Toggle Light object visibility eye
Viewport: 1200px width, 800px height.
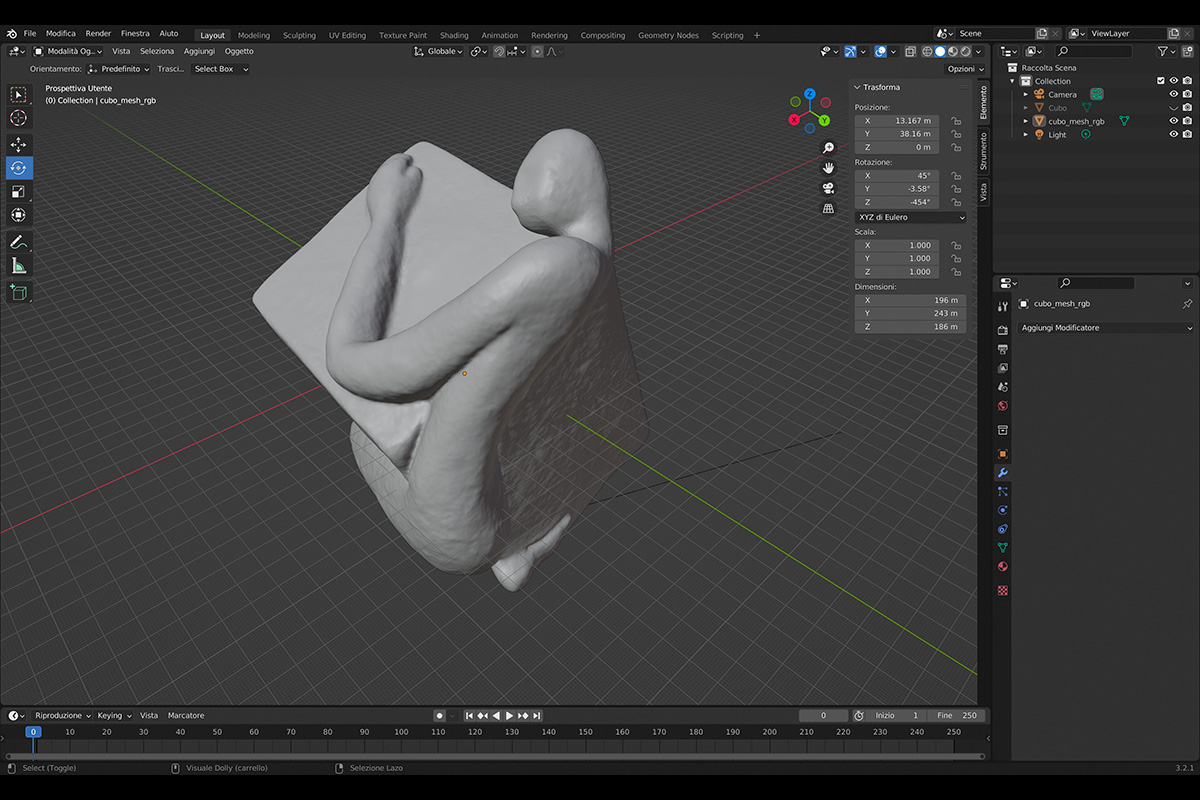1174,134
